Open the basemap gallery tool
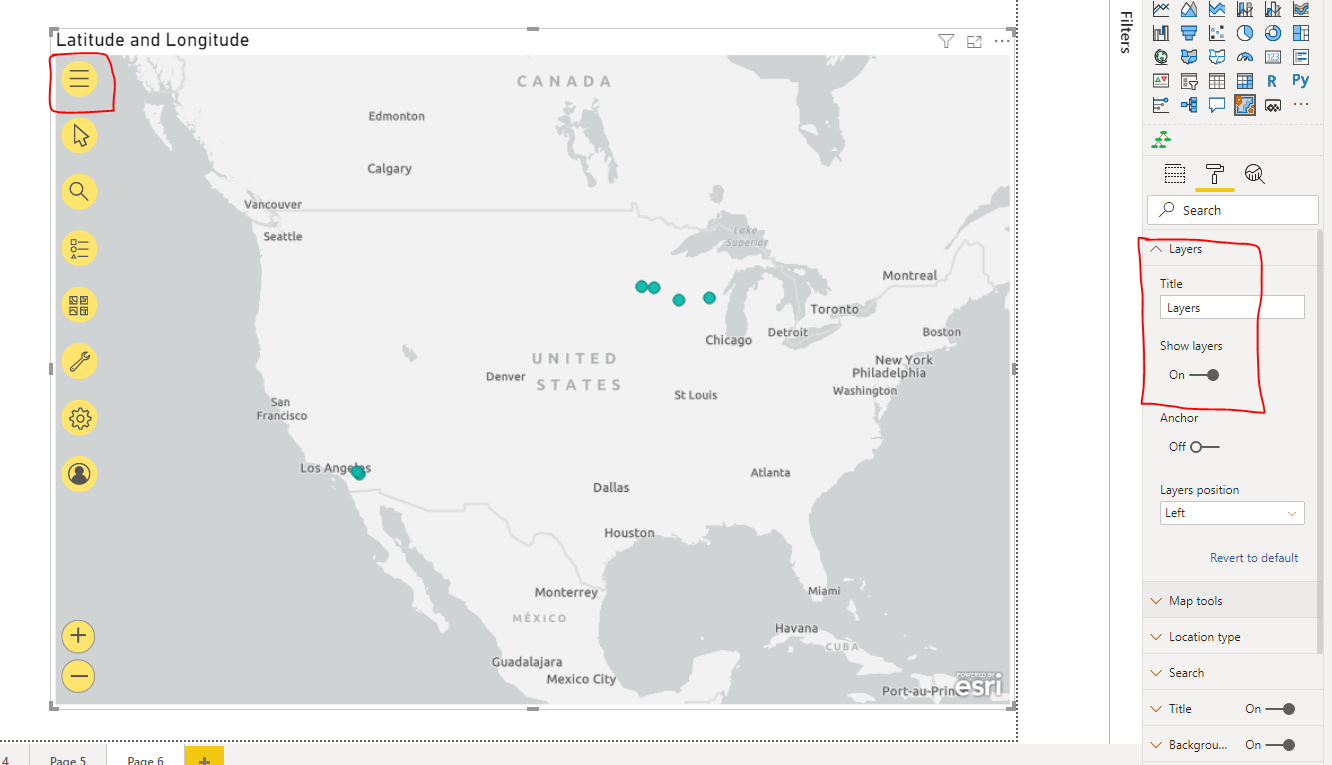The width and height of the screenshot is (1332, 765). 80,304
